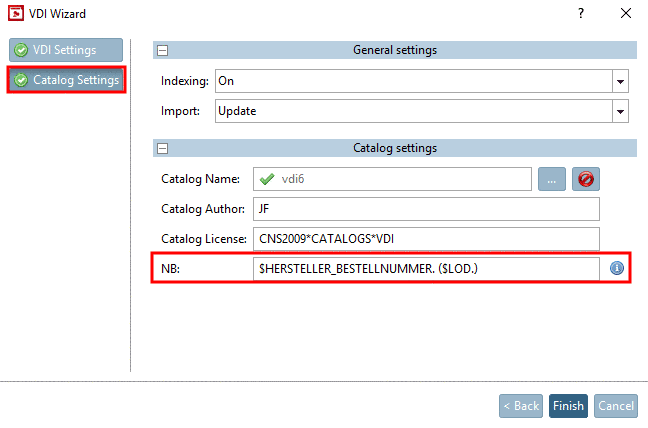This screenshot has height=428, width=648.
Task: Click the green checkmark in Catalog Name field
Action: [x=266, y=179]
